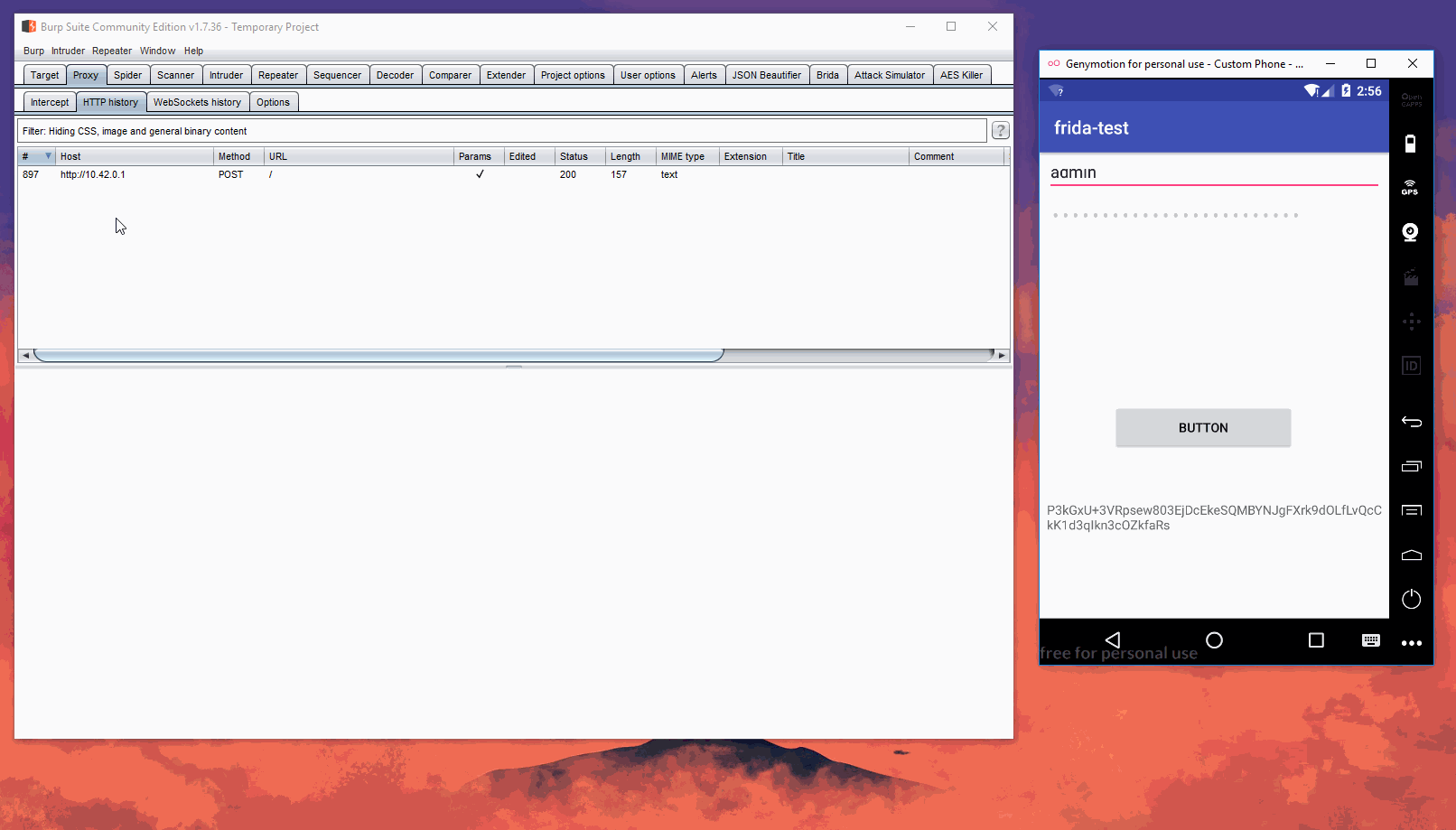This screenshot has height=830, width=1456.
Task: Click the filter help question mark icon
Action: point(1000,131)
